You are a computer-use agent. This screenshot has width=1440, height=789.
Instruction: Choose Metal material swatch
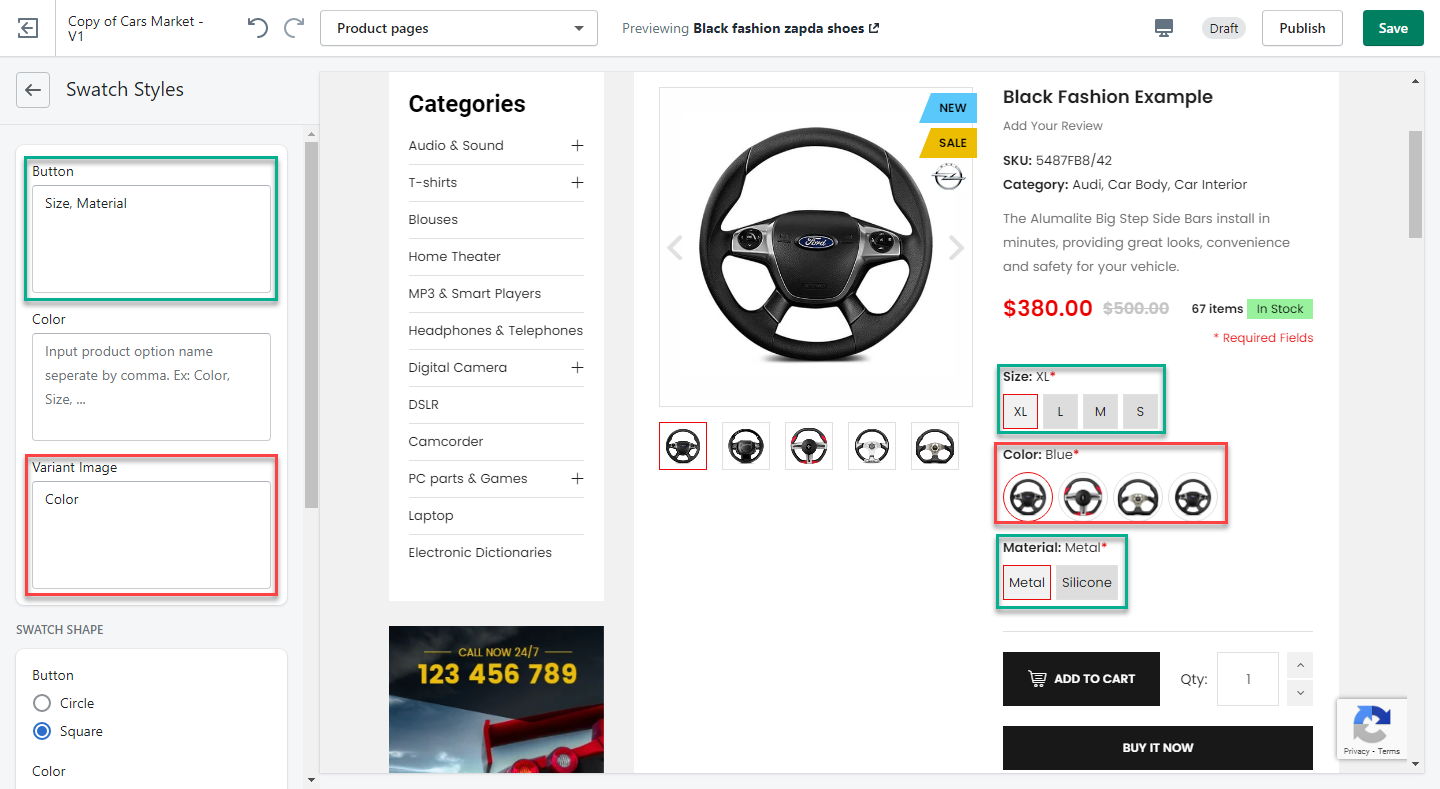[x=1027, y=582]
